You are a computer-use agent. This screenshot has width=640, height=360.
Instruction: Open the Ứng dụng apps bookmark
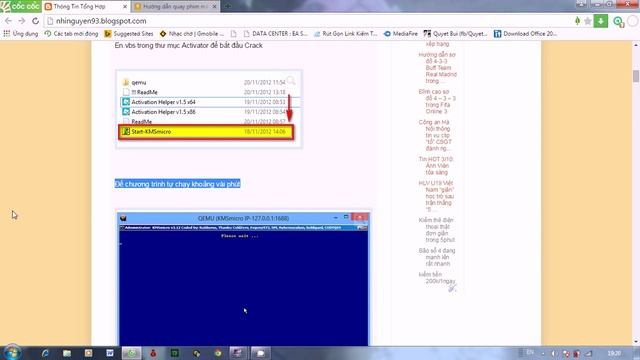[20, 34]
